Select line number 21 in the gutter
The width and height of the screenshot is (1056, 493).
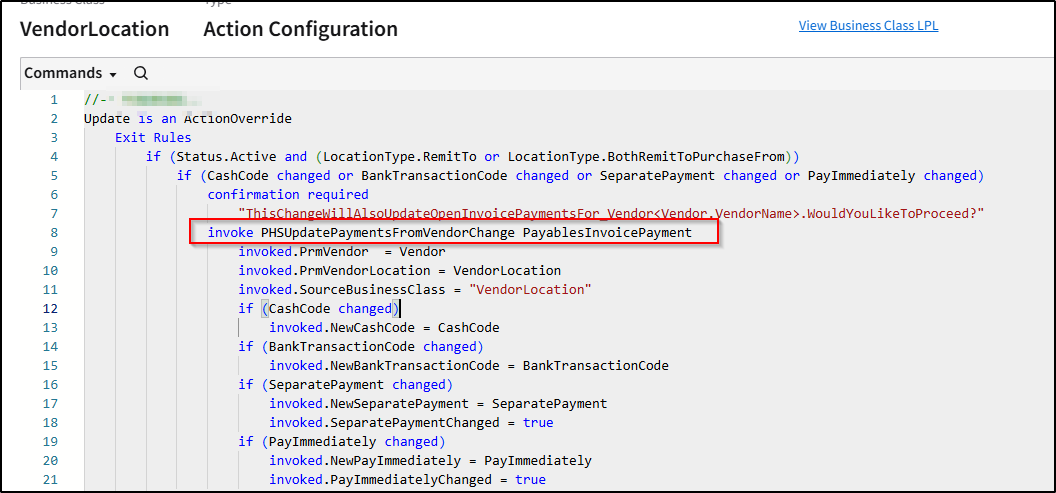click(51, 480)
